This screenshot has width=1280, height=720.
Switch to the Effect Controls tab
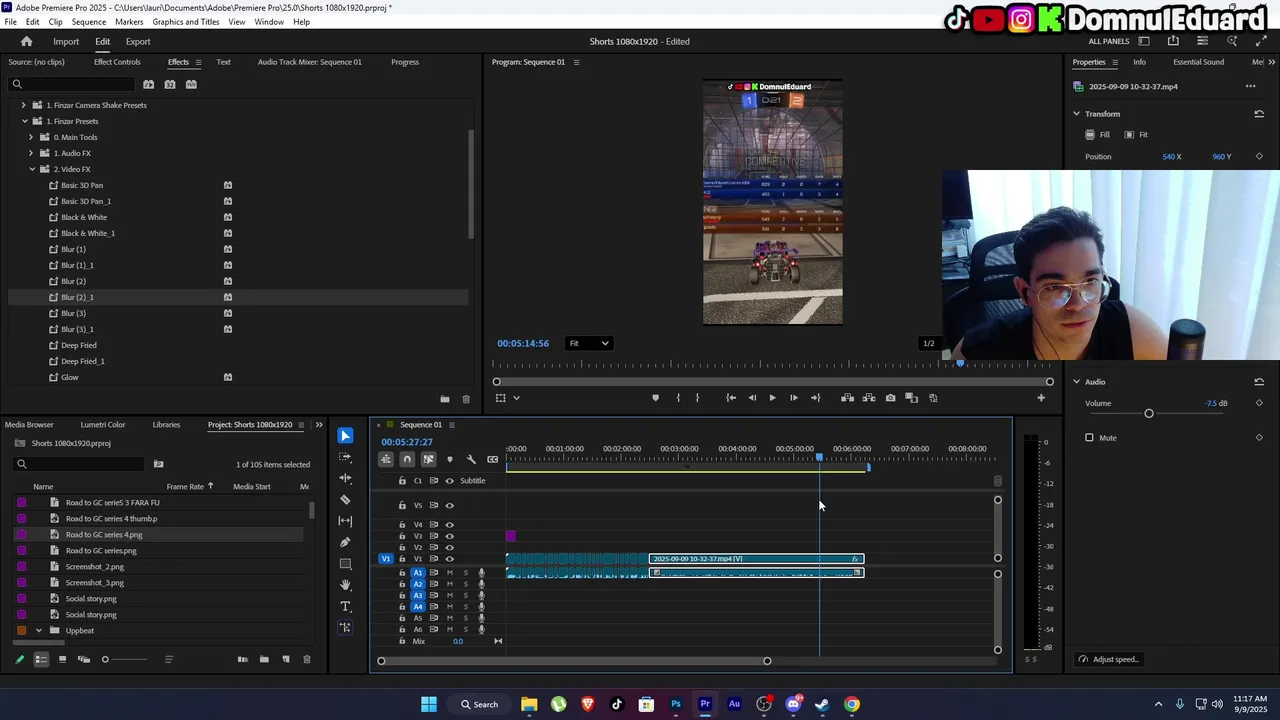click(117, 62)
